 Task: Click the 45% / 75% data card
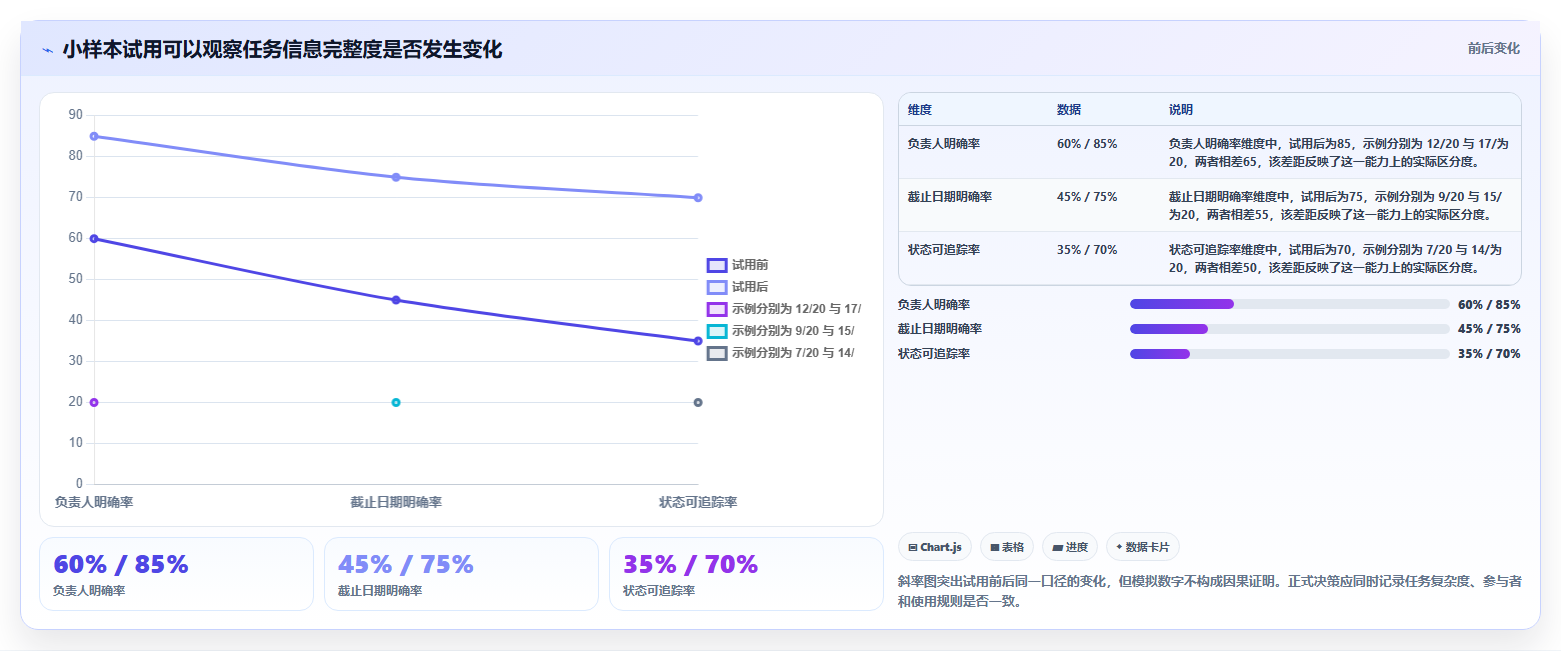tap(461, 574)
